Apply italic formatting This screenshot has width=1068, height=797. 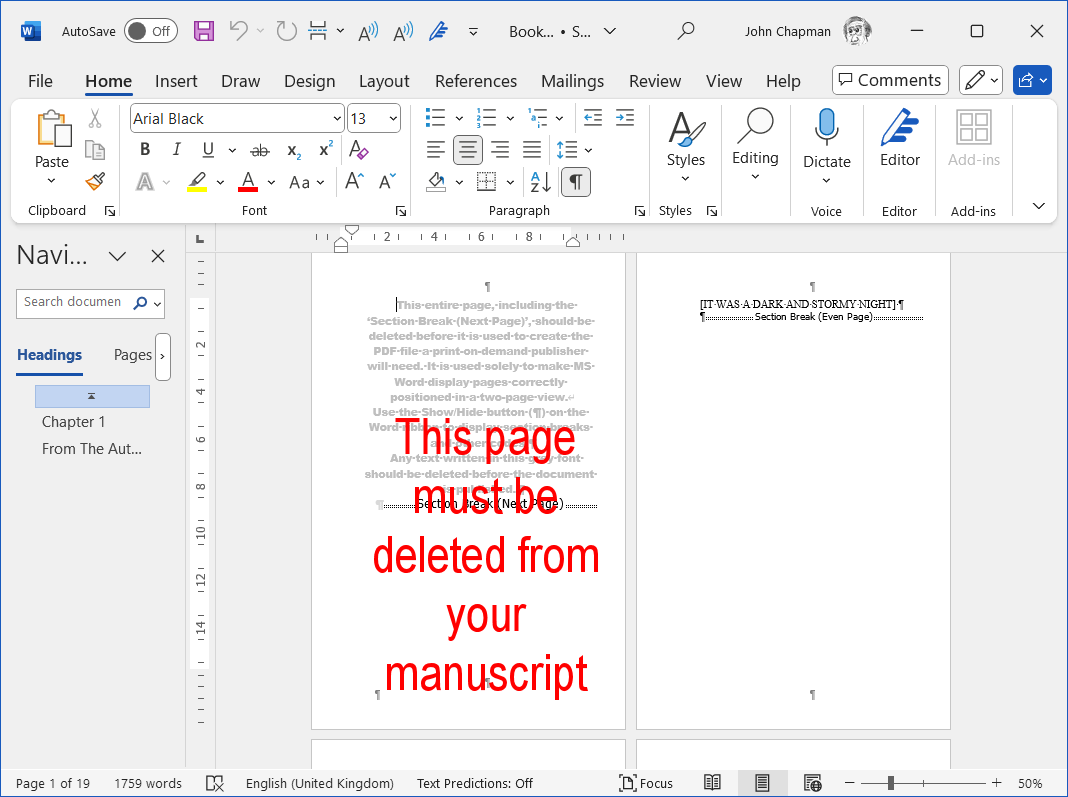(176, 149)
